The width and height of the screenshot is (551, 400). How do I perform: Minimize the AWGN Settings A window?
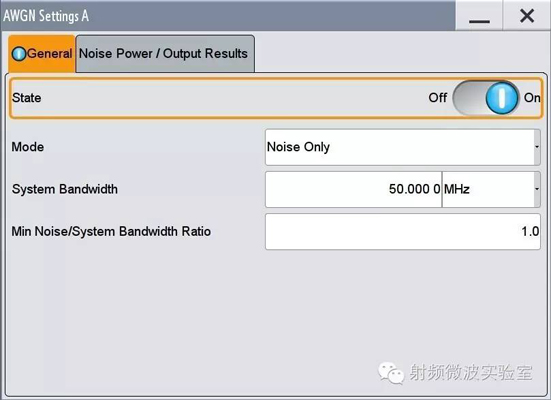tap(479, 16)
